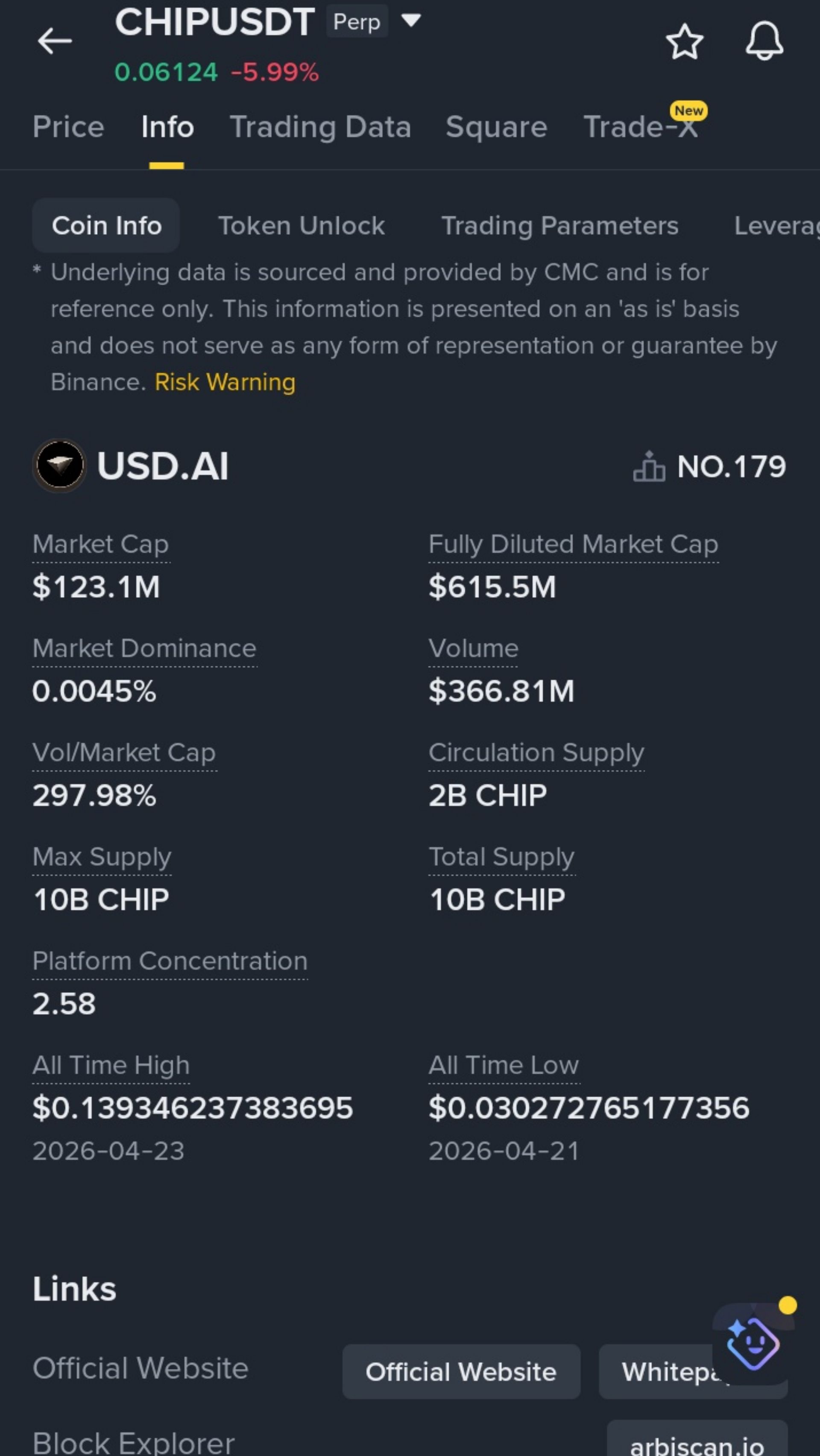This screenshot has width=820, height=1456.
Task: Switch to the Price tab
Action: click(x=68, y=126)
